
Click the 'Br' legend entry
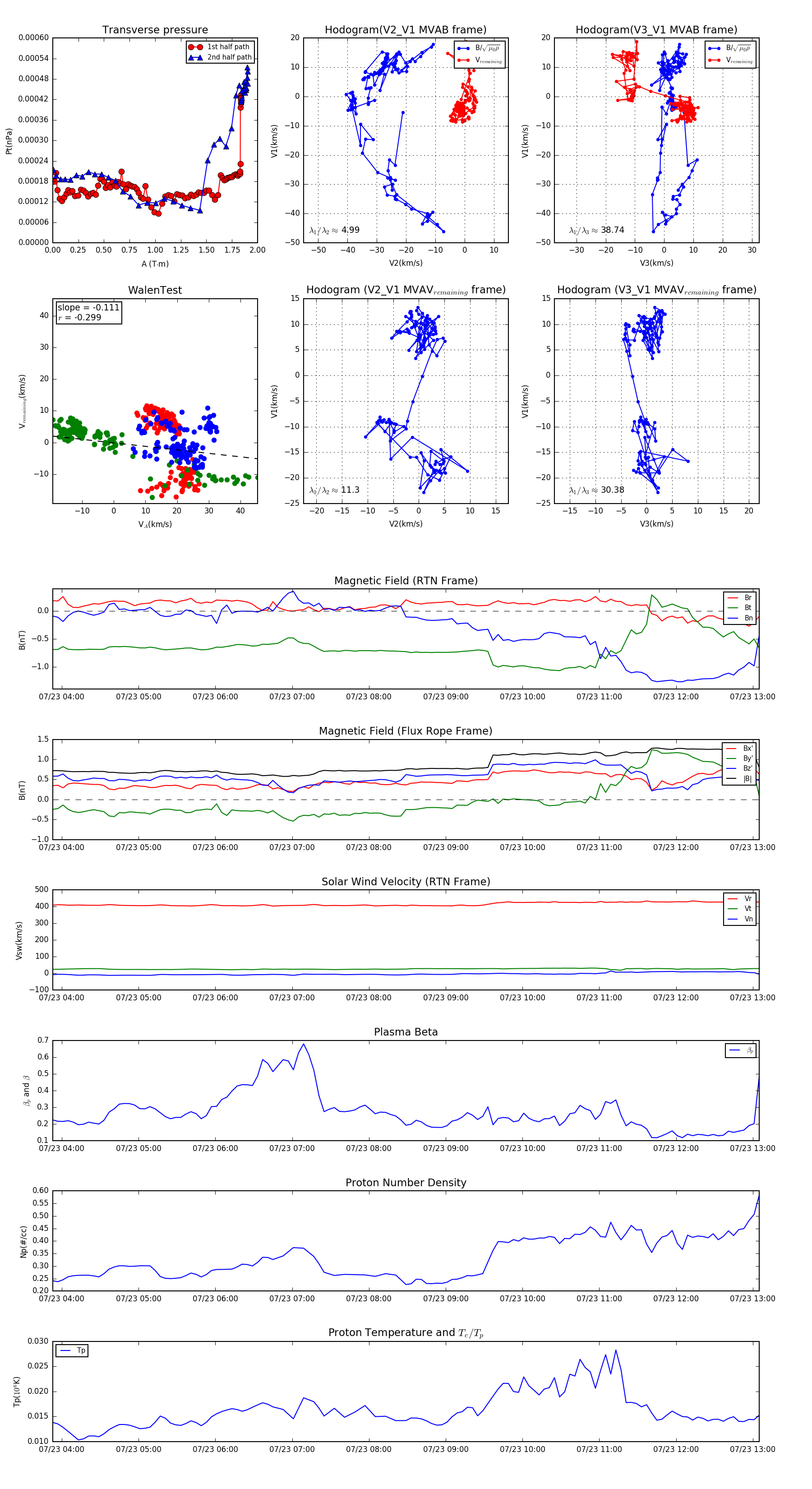(x=740, y=598)
